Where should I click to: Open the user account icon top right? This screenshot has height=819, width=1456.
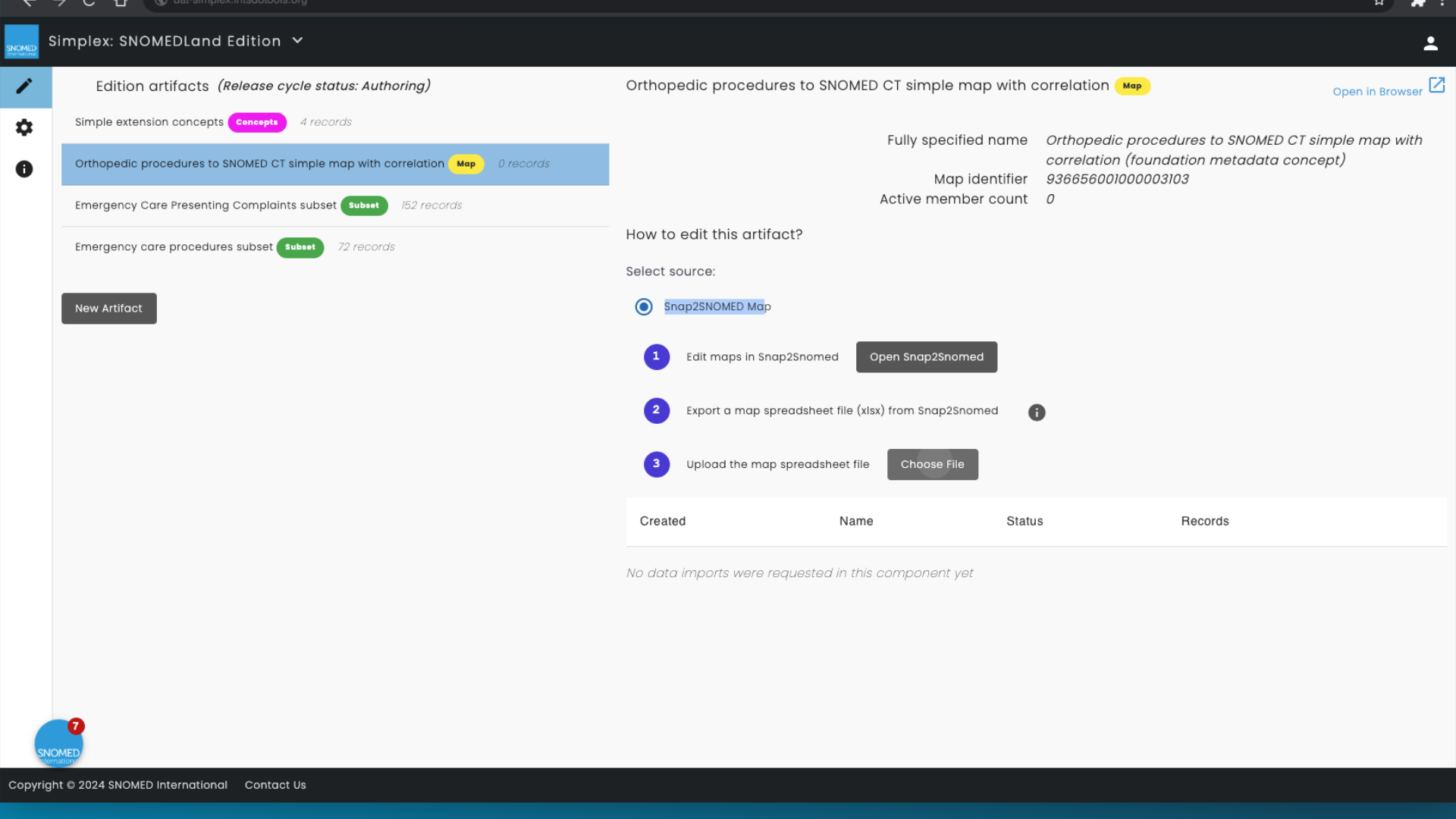click(1430, 43)
